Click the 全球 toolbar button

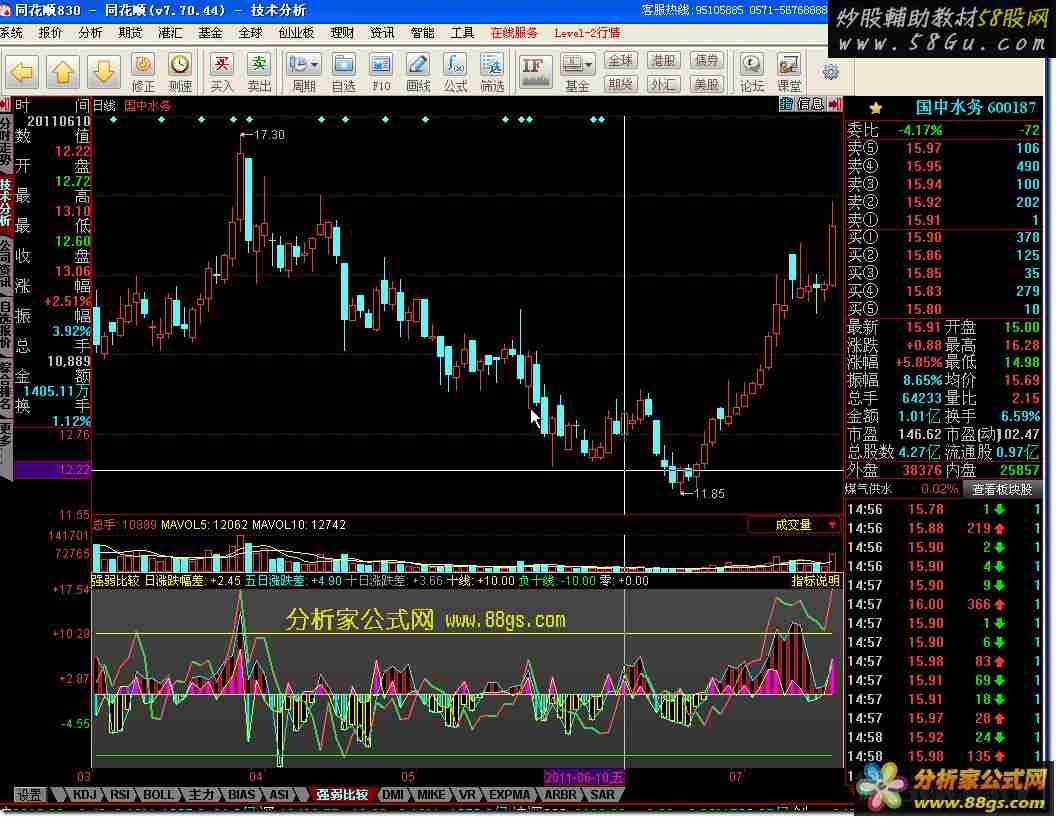(620, 61)
